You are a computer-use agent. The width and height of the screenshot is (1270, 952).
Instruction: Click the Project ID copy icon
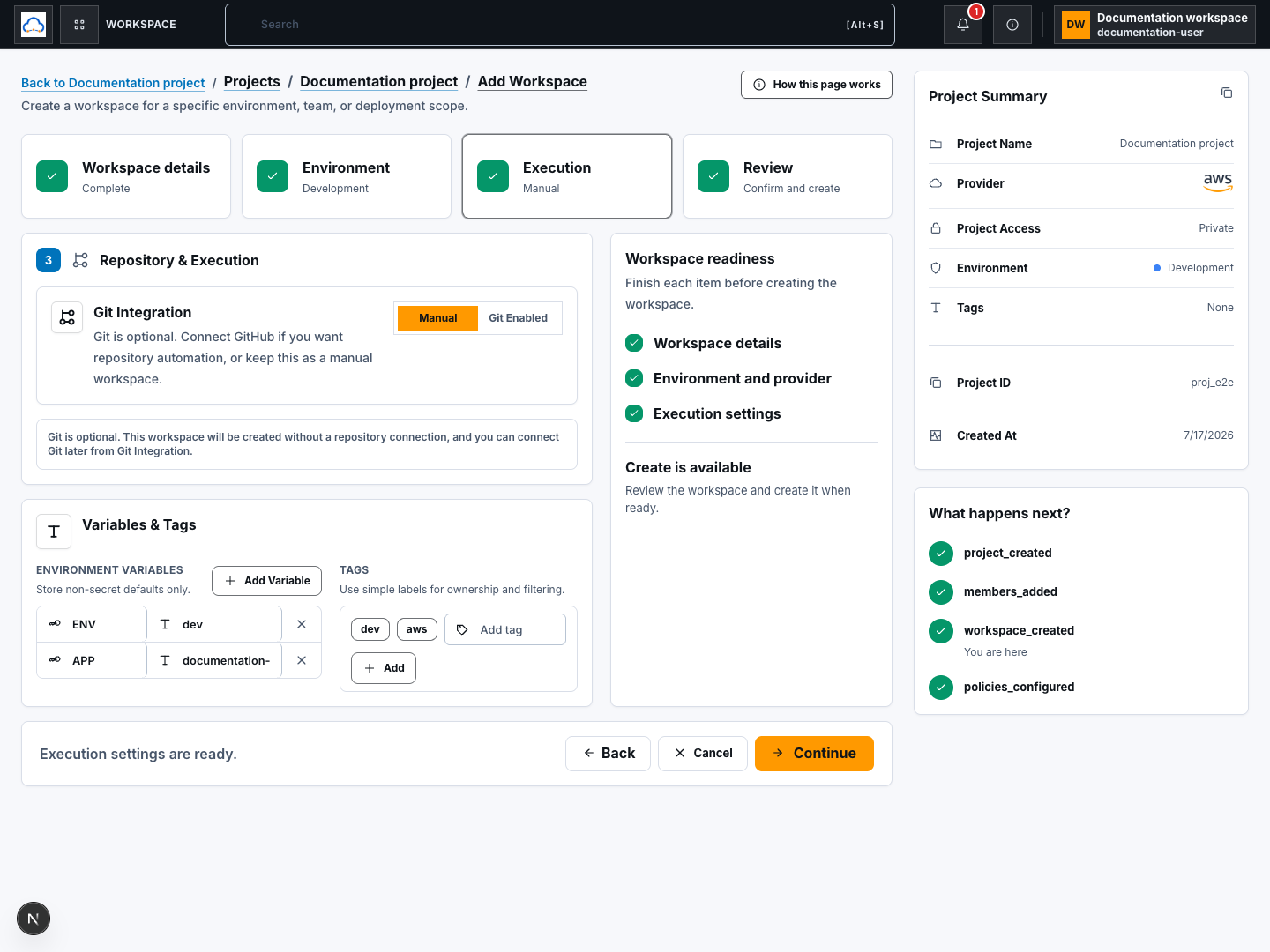click(x=936, y=383)
